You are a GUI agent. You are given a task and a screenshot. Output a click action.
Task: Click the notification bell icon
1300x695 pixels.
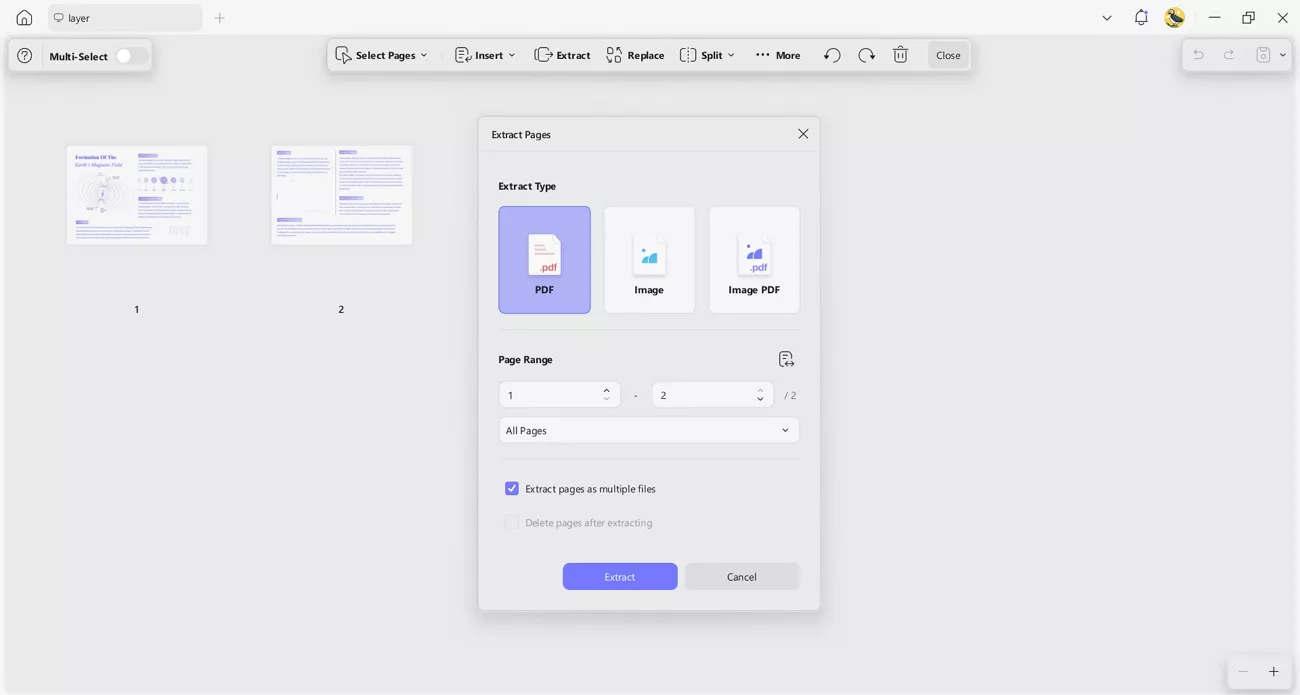[x=1140, y=17]
